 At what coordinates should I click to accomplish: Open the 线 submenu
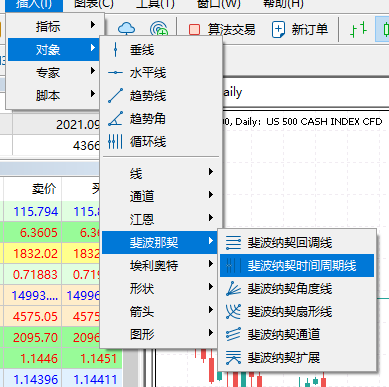[x=161, y=173]
